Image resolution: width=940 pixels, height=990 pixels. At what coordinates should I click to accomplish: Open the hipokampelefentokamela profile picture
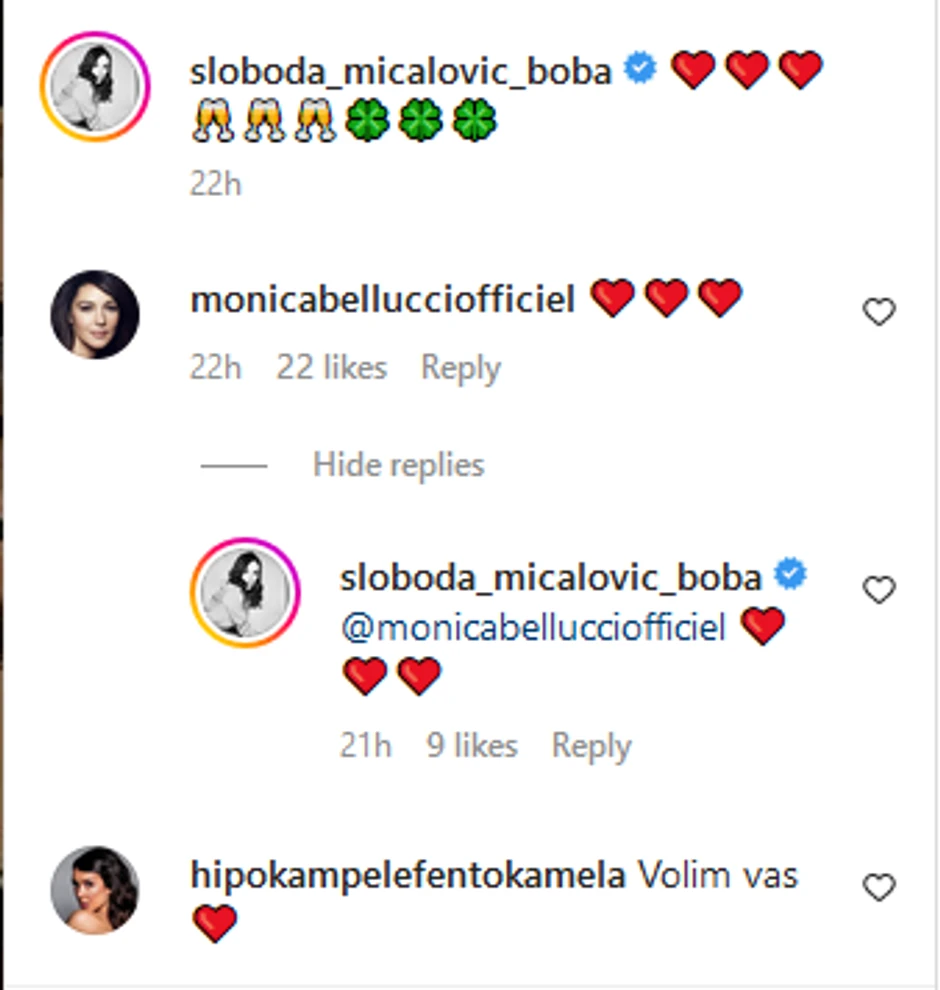point(95,890)
